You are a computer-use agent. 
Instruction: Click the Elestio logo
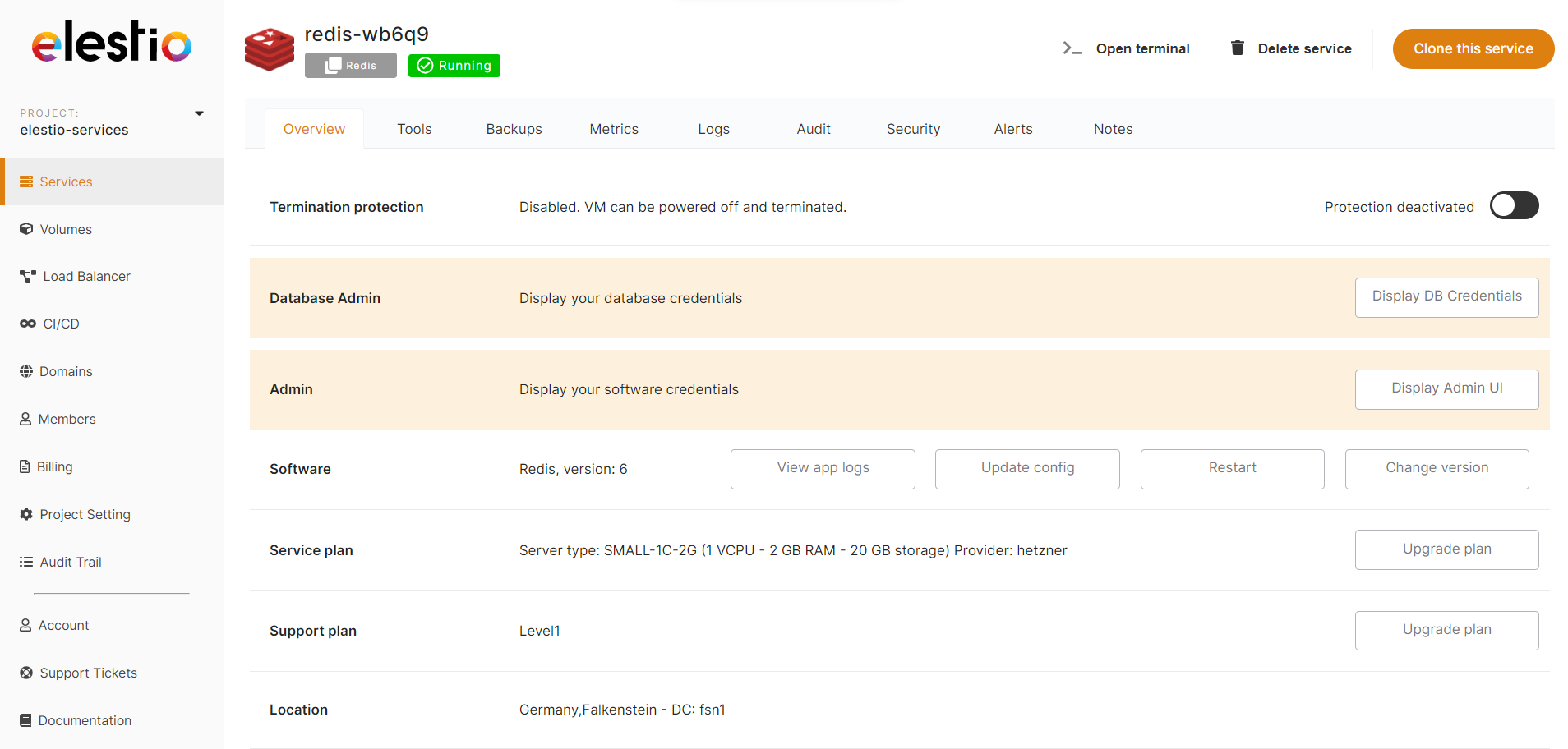tap(112, 42)
